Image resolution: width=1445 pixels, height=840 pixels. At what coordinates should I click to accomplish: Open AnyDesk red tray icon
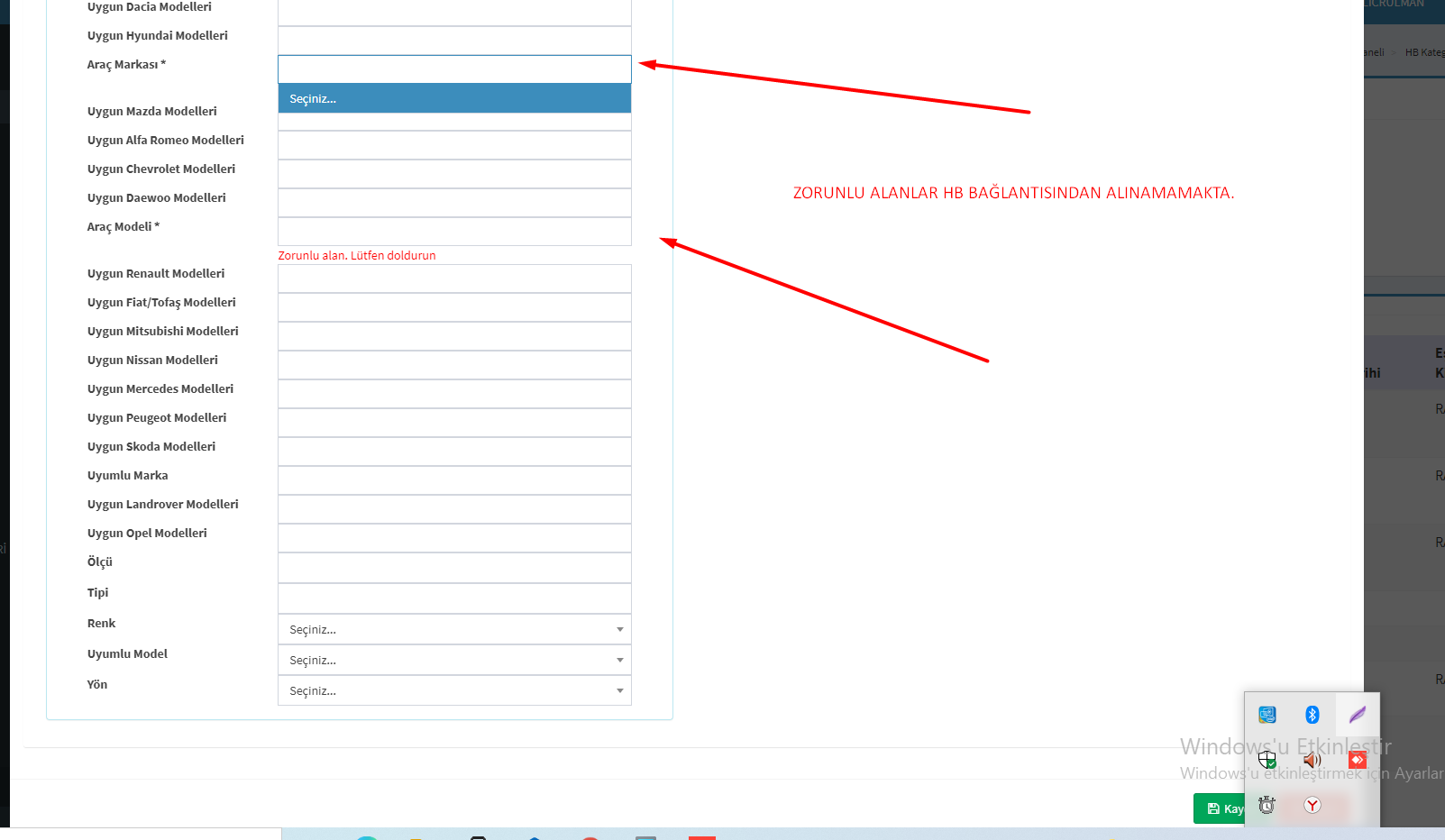point(1357,760)
